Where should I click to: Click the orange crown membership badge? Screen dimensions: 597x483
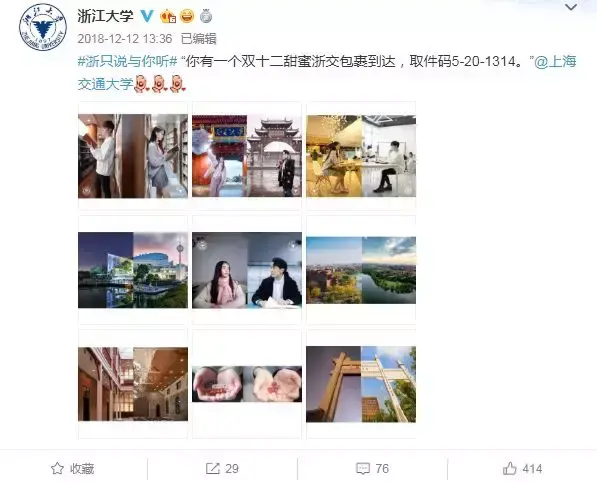168,16
